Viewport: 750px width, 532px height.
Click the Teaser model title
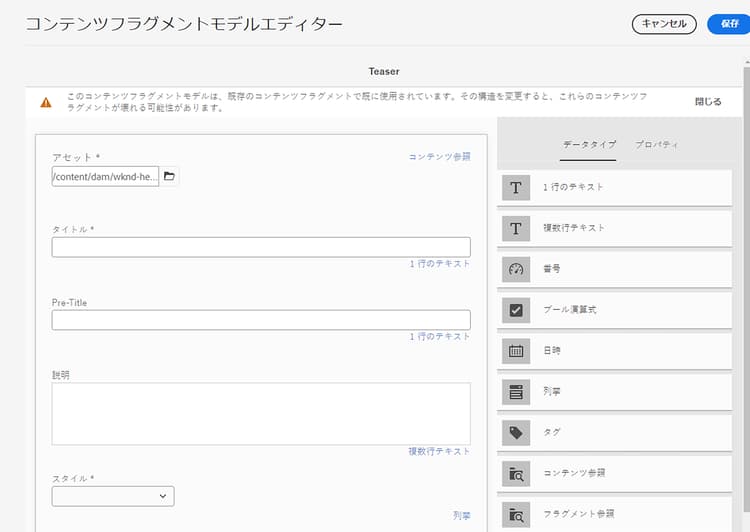[384, 71]
